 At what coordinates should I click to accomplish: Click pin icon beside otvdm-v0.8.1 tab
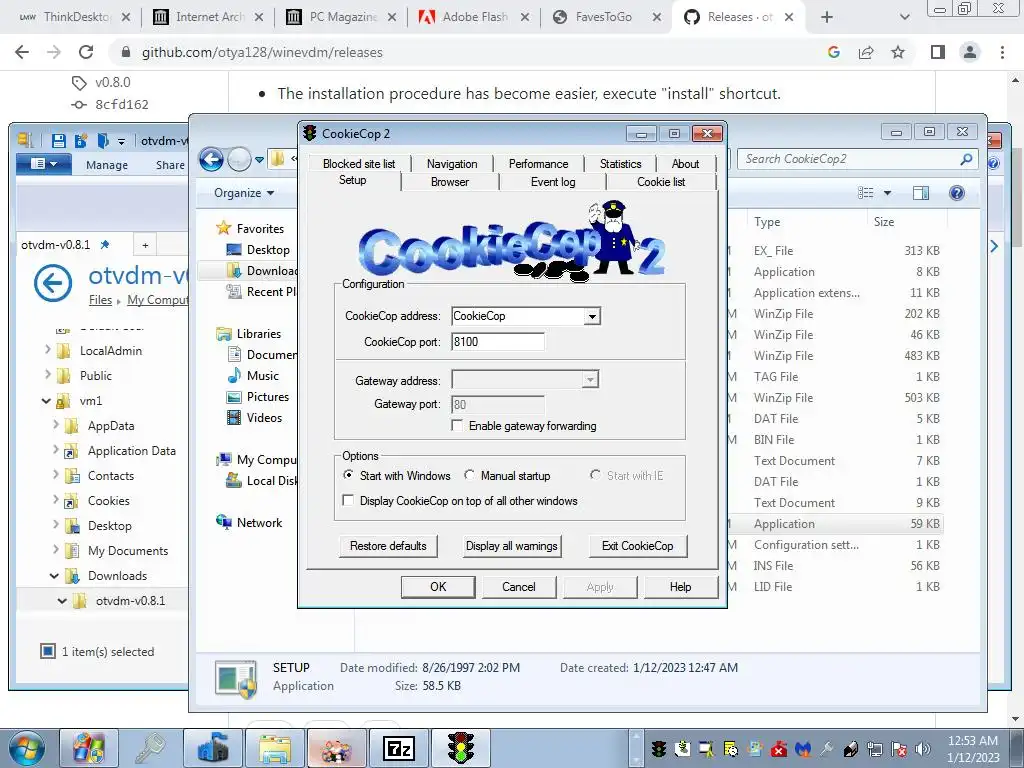[x=104, y=245]
